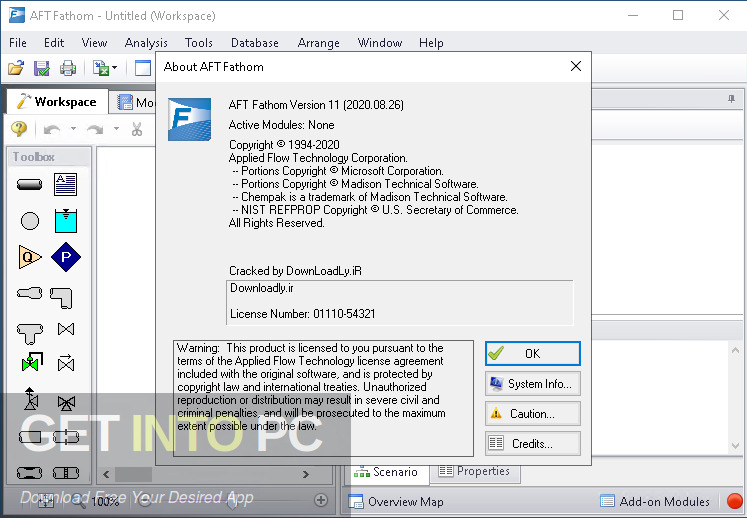Click the Credits... button

point(533,444)
